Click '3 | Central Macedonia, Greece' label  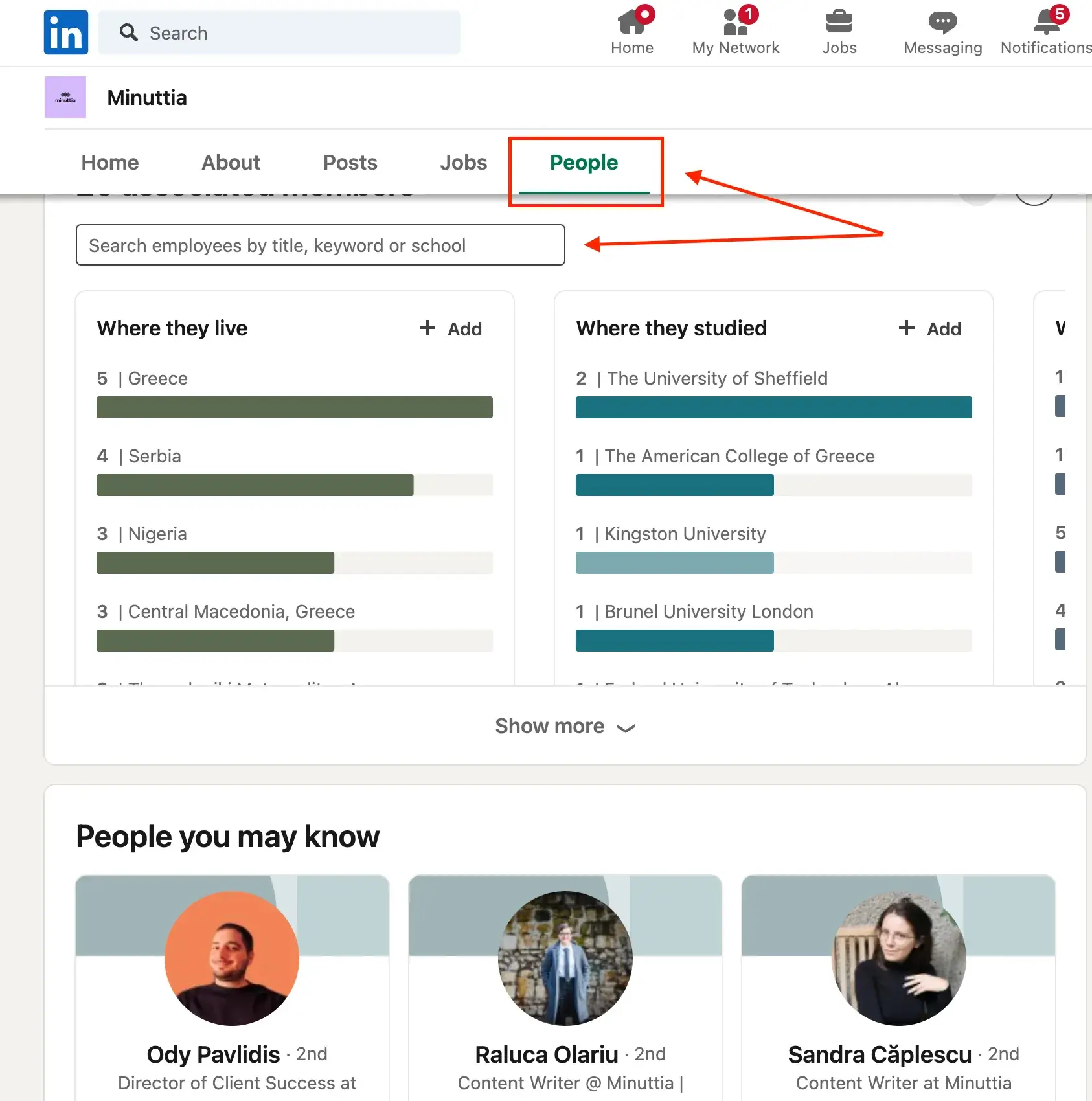(x=226, y=611)
